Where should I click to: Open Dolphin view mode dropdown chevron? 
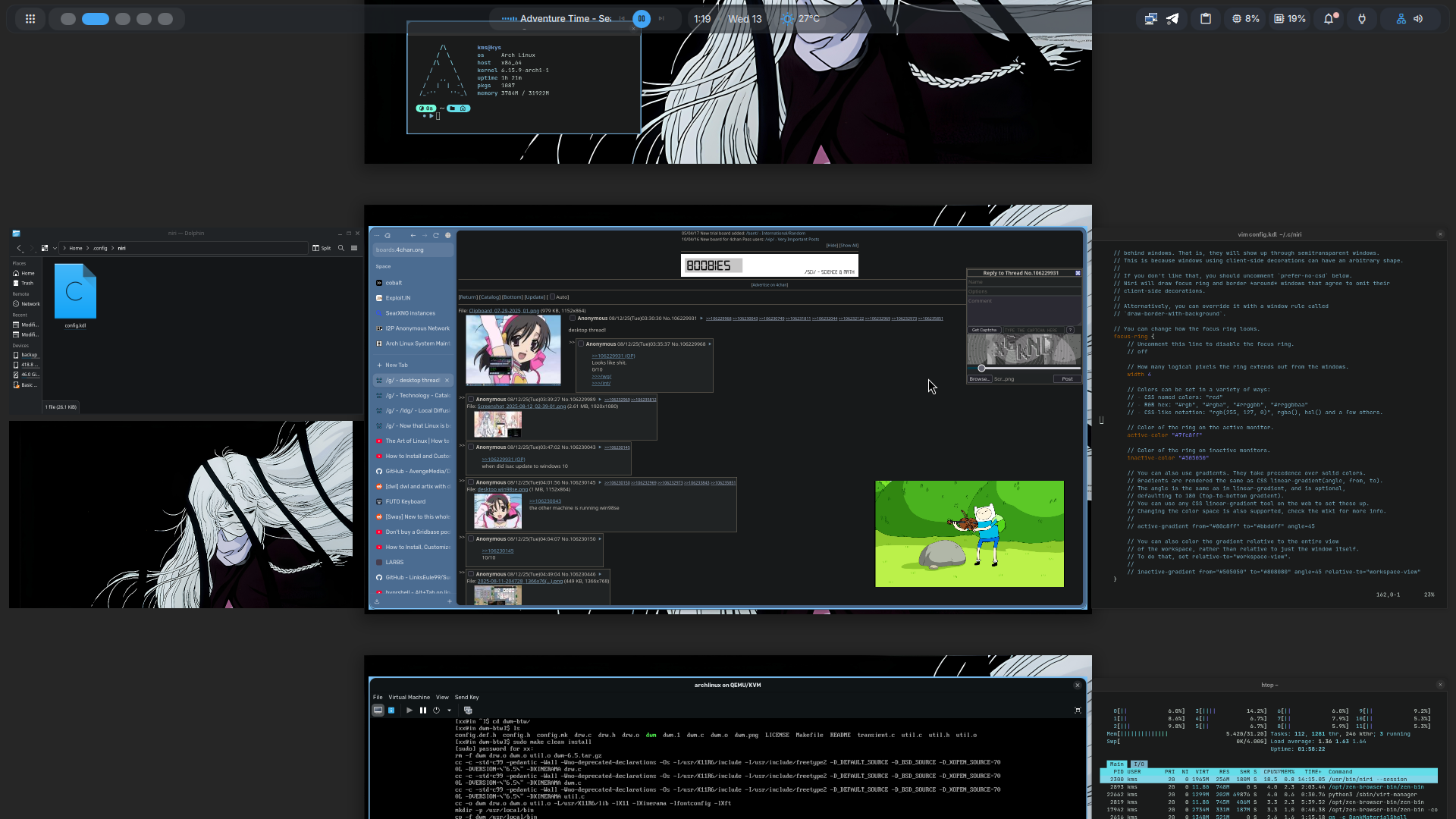[x=55, y=248]
